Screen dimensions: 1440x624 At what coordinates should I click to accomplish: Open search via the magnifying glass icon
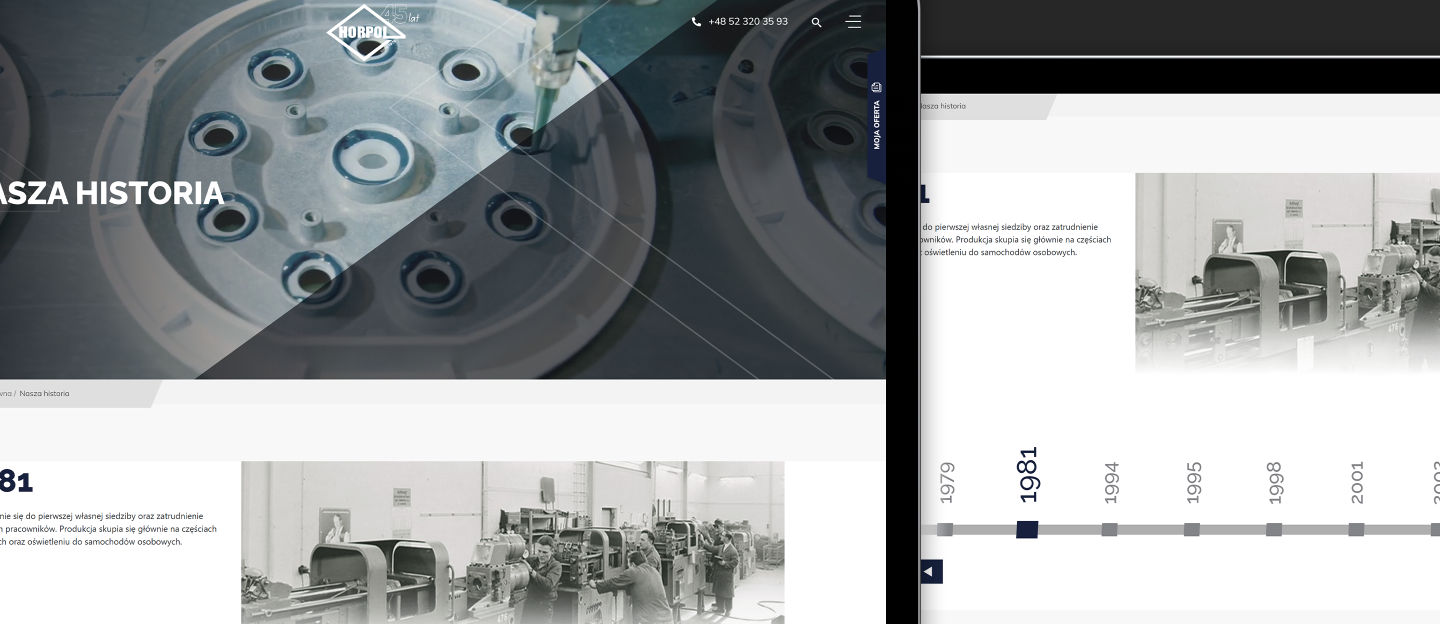point(817,22)
